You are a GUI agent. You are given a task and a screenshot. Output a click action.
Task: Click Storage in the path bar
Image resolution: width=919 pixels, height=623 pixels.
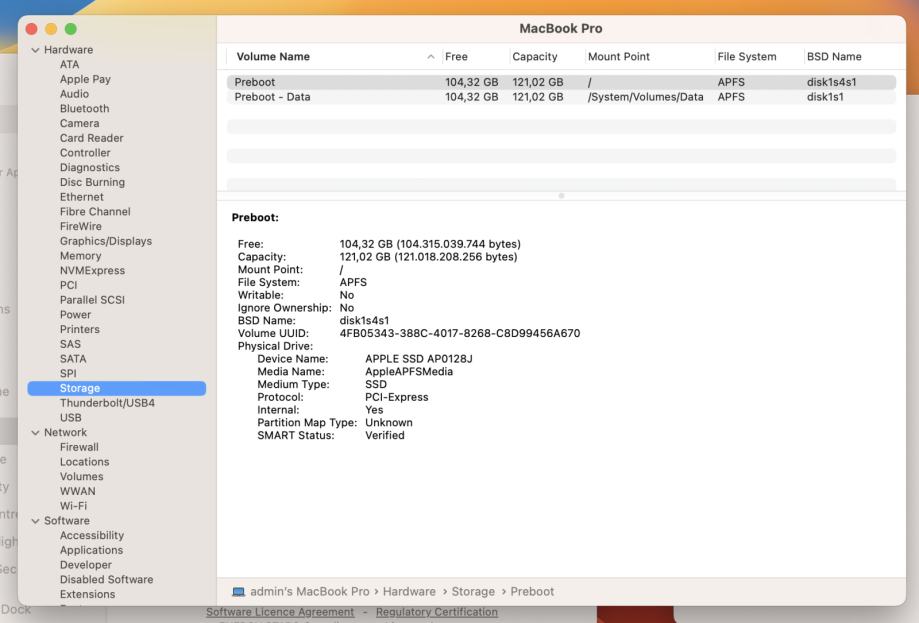[473, 592]
